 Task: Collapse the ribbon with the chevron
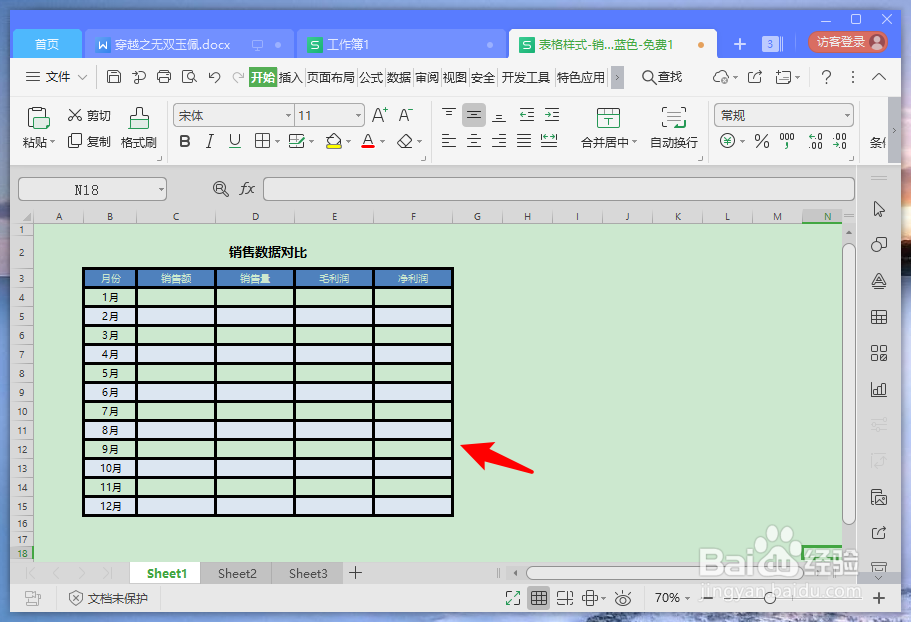(x=878, y=77)
